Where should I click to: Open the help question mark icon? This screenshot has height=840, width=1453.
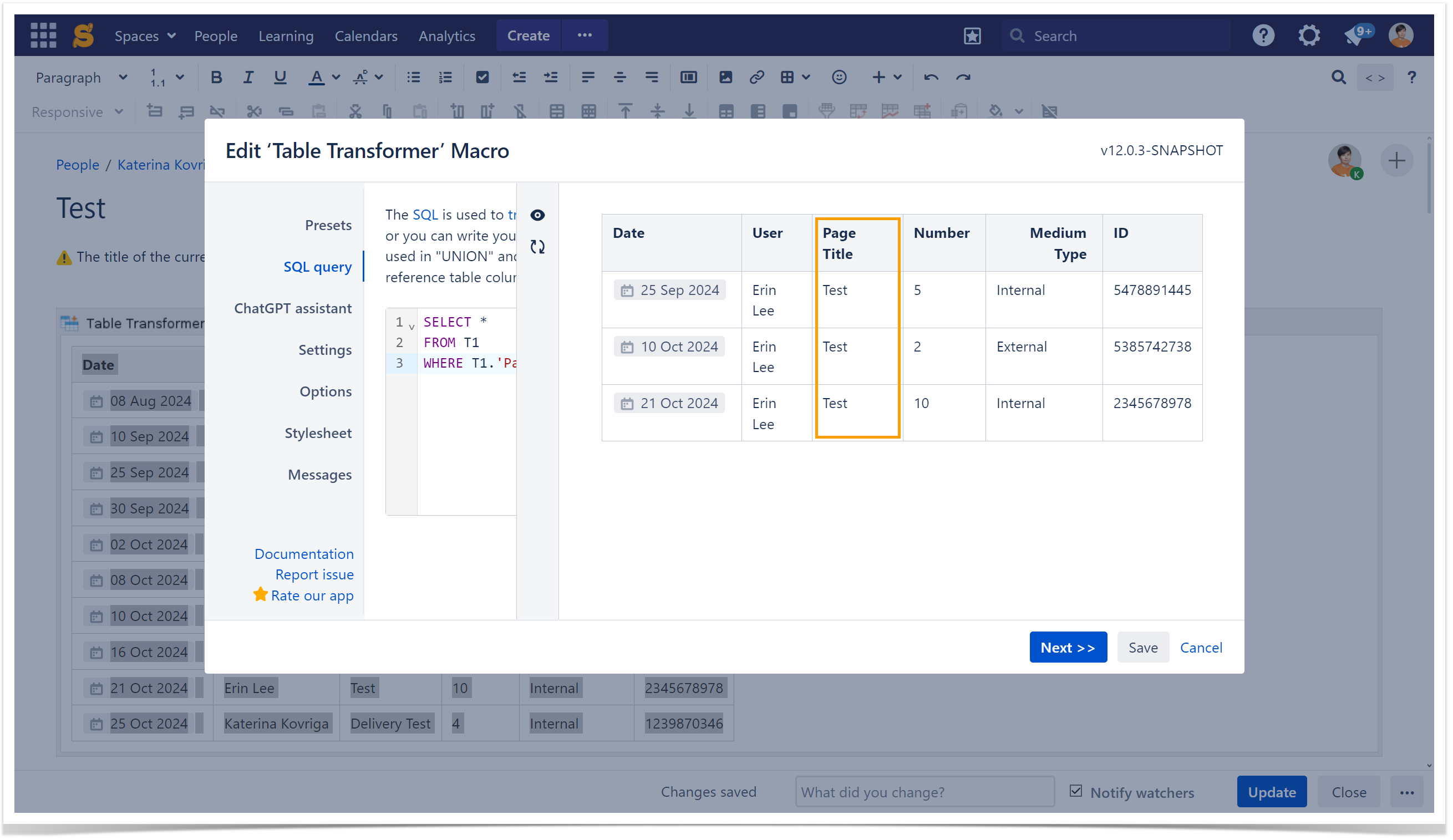pos(1263,35)
